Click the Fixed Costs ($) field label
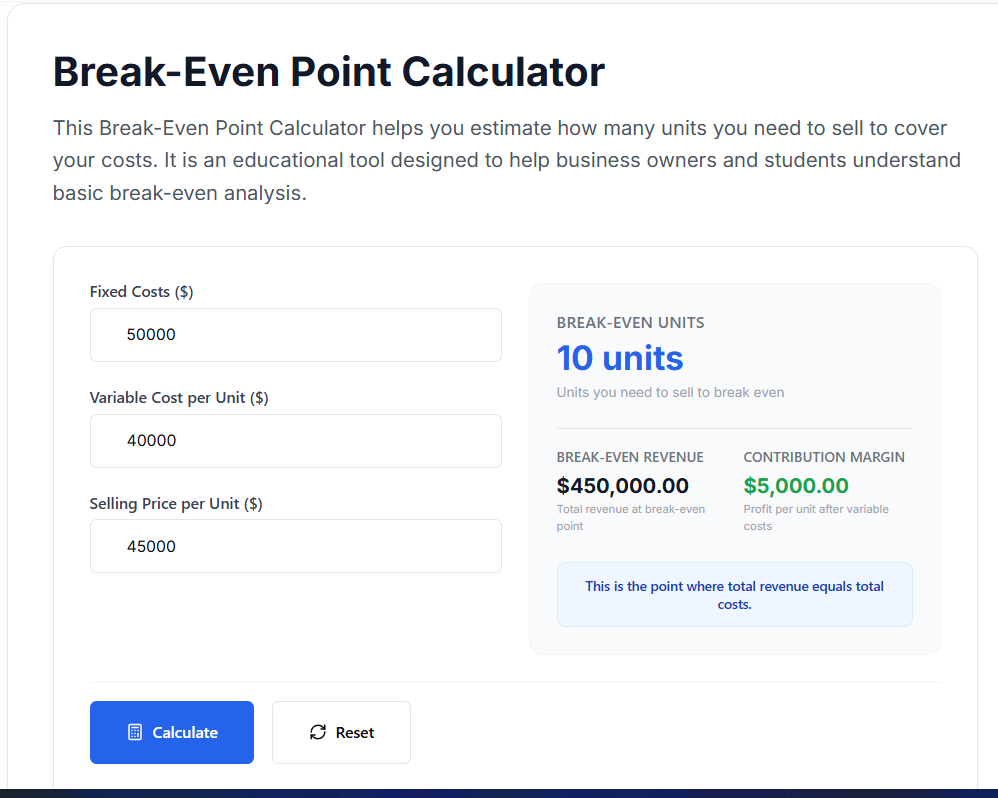Screen dimensions: 998x798 coord(141,291)
